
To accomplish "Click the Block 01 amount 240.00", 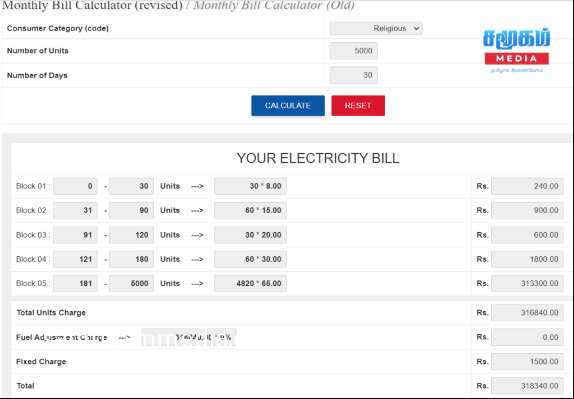I will pos(527,186).
